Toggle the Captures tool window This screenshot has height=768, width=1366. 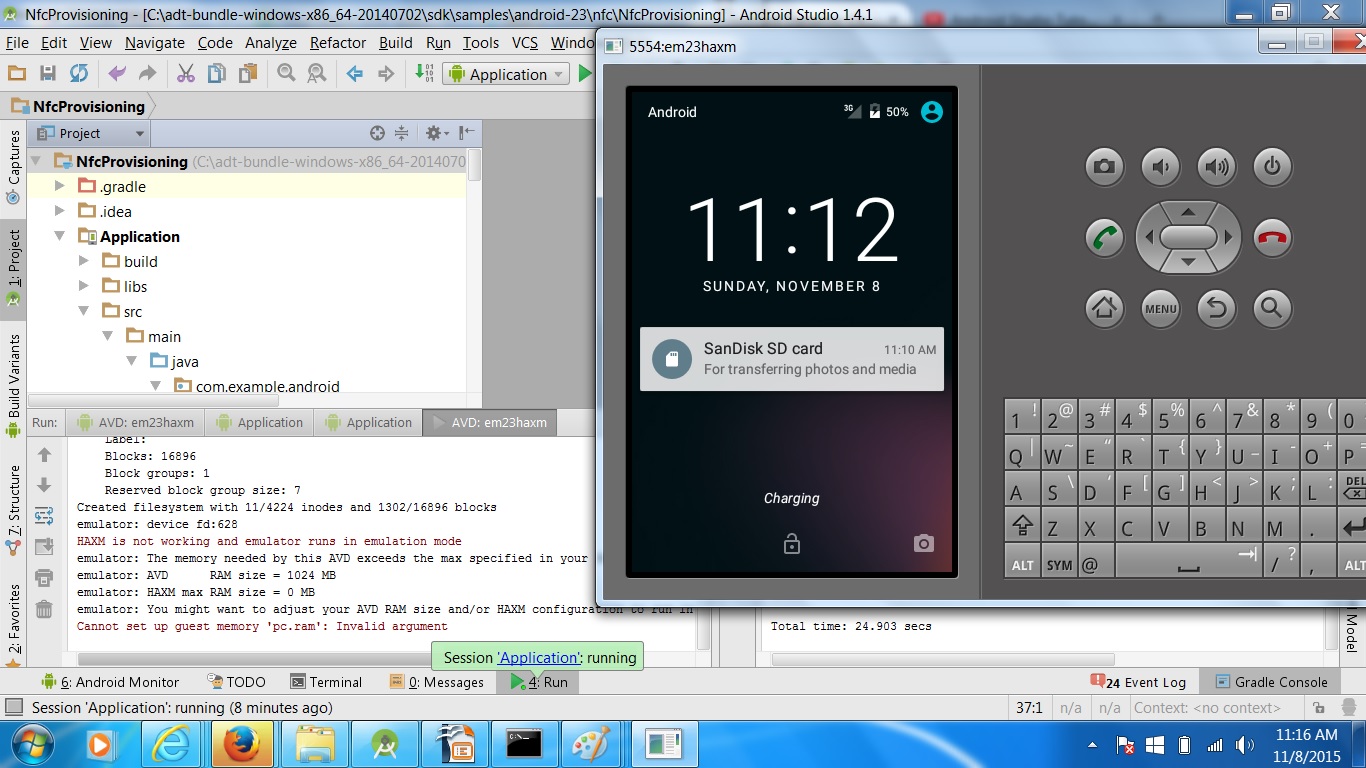pos(14,166)
